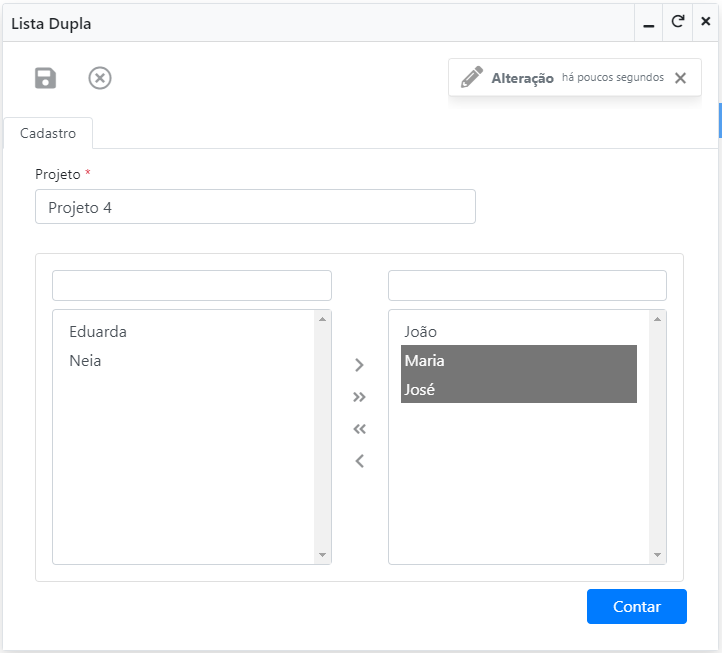Screen dimensions: 722x653
Task: Minimize the Lista Dupla window
Action: pos(649,22)
